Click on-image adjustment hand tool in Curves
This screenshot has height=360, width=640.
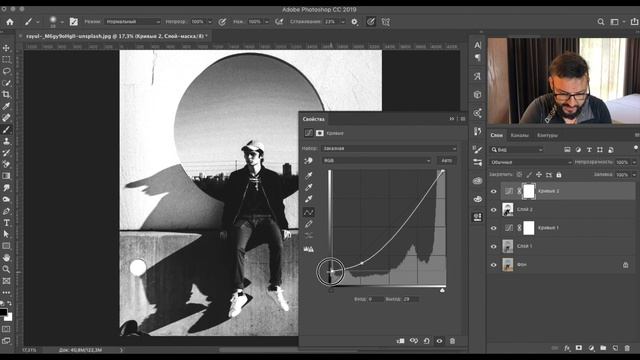(x=309, y=161)
